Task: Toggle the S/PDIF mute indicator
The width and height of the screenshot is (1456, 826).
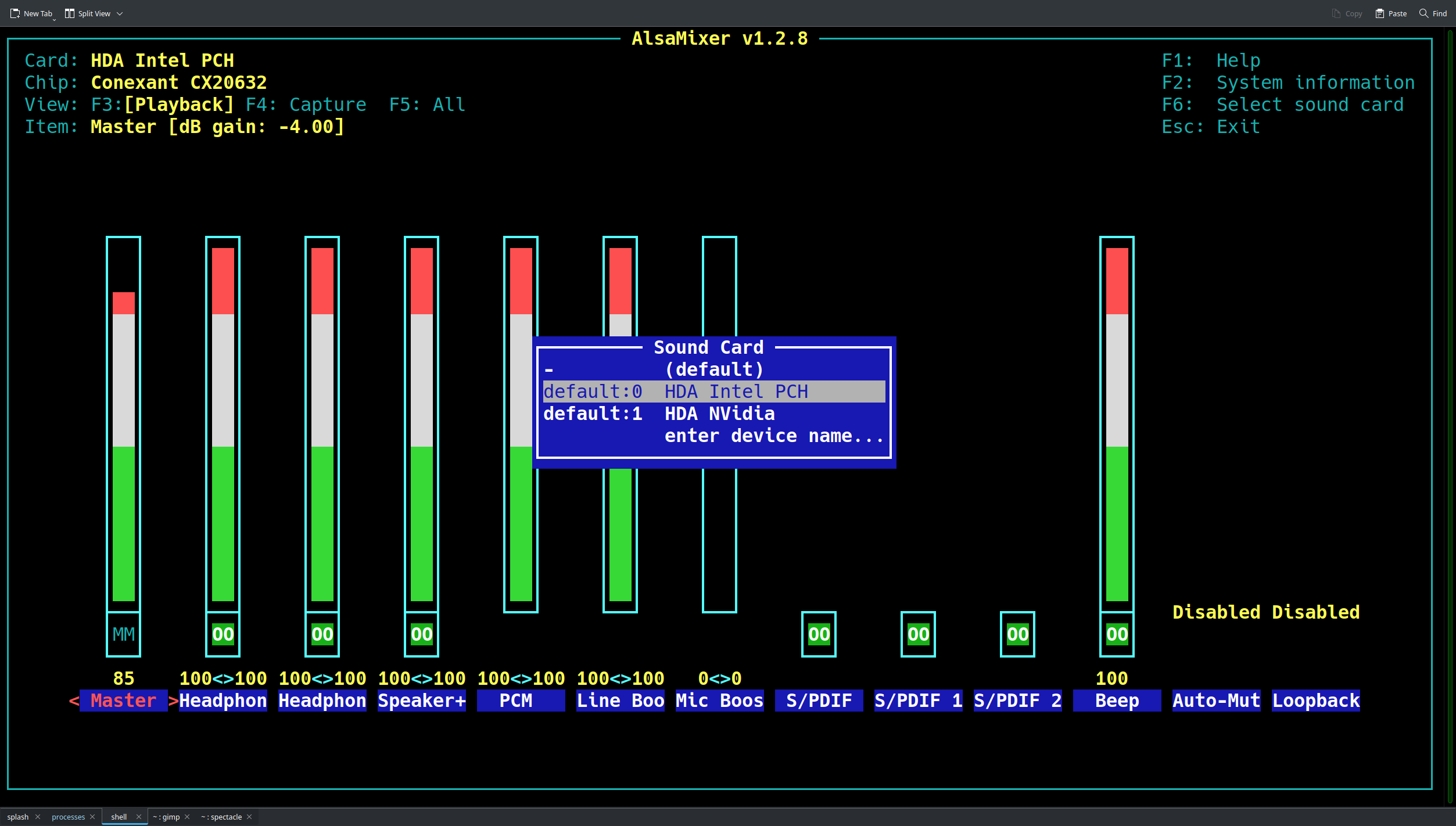Action: click(x=819, y=634)
